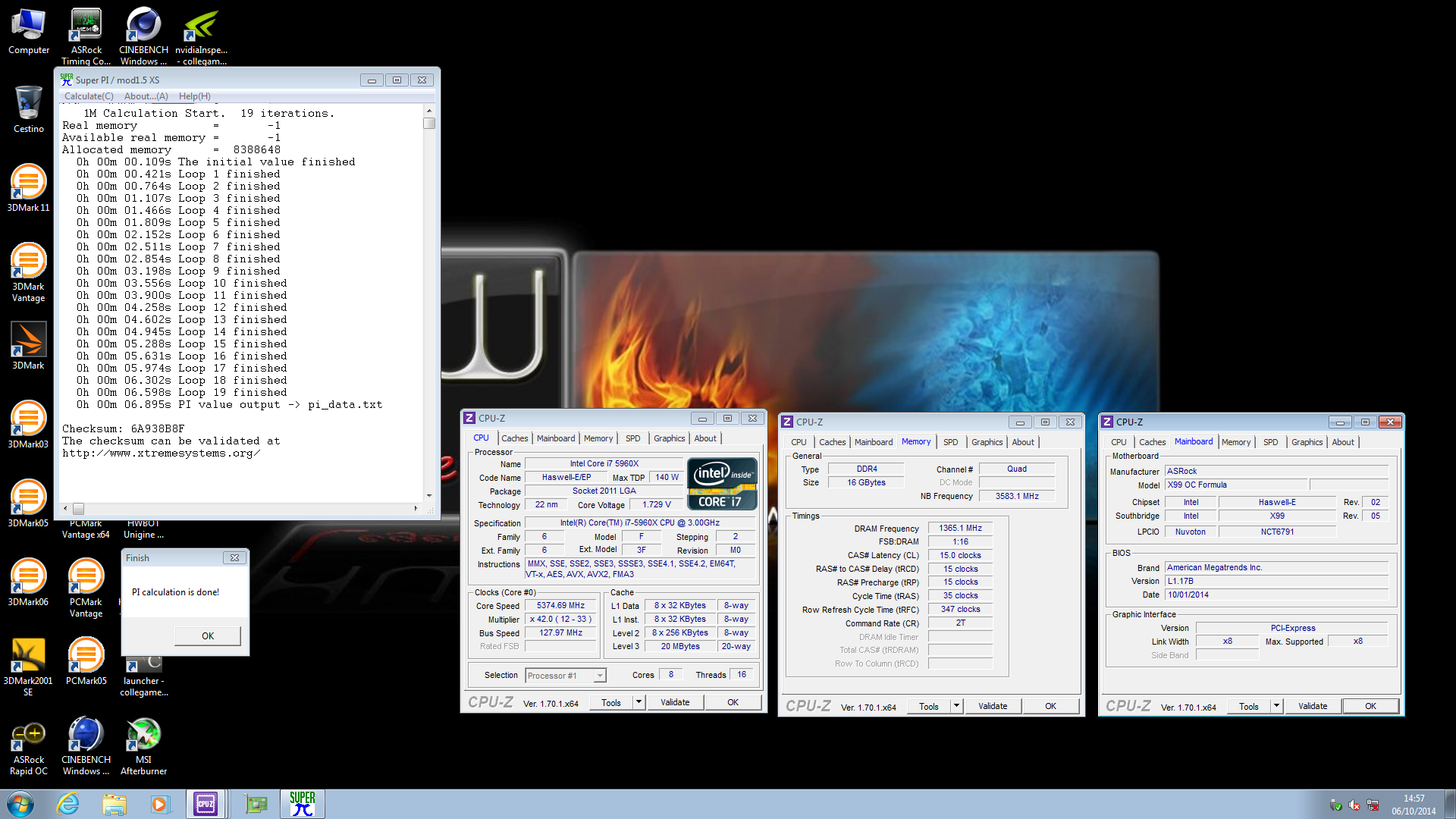Click motherboard model X99 OC Formula
Image resolution: width=1456 pixels, height=819 pixels.
1236,485
